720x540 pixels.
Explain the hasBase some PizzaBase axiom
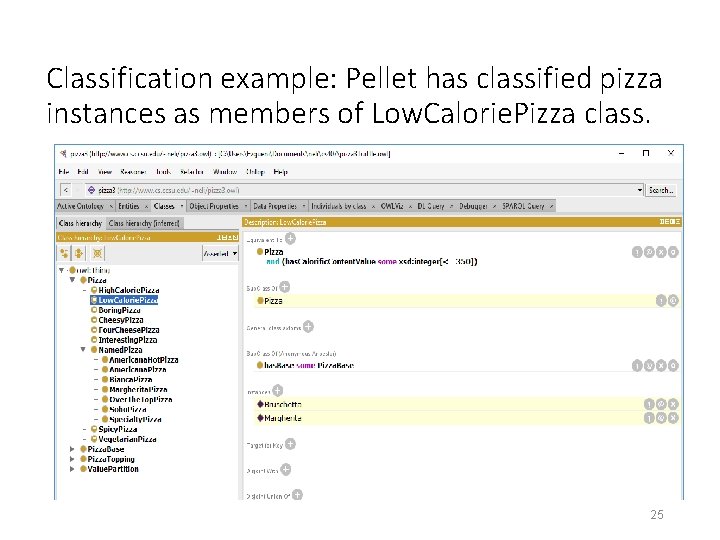[637, 366]
